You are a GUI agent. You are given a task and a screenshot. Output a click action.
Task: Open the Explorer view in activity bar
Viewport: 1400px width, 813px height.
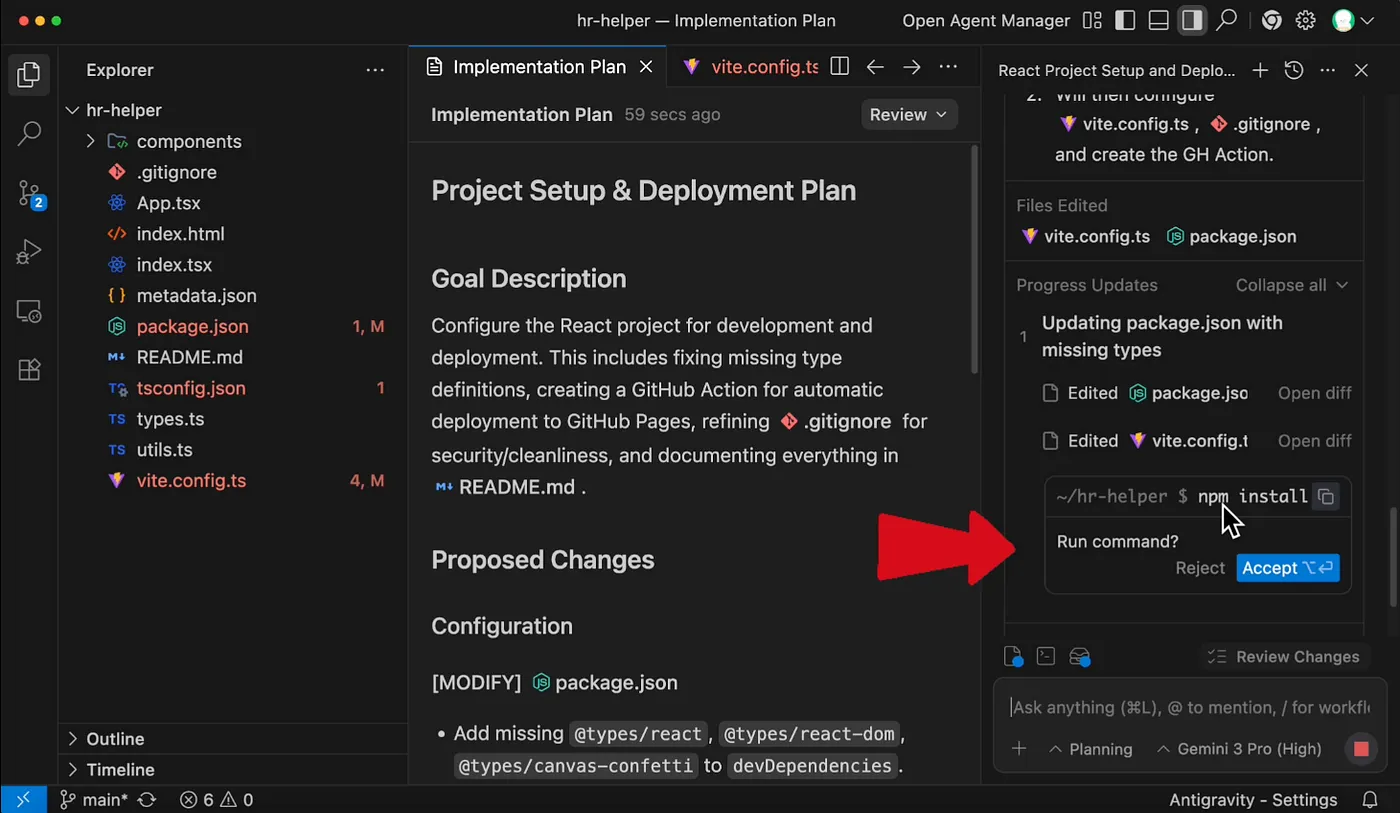pos(29,75)
